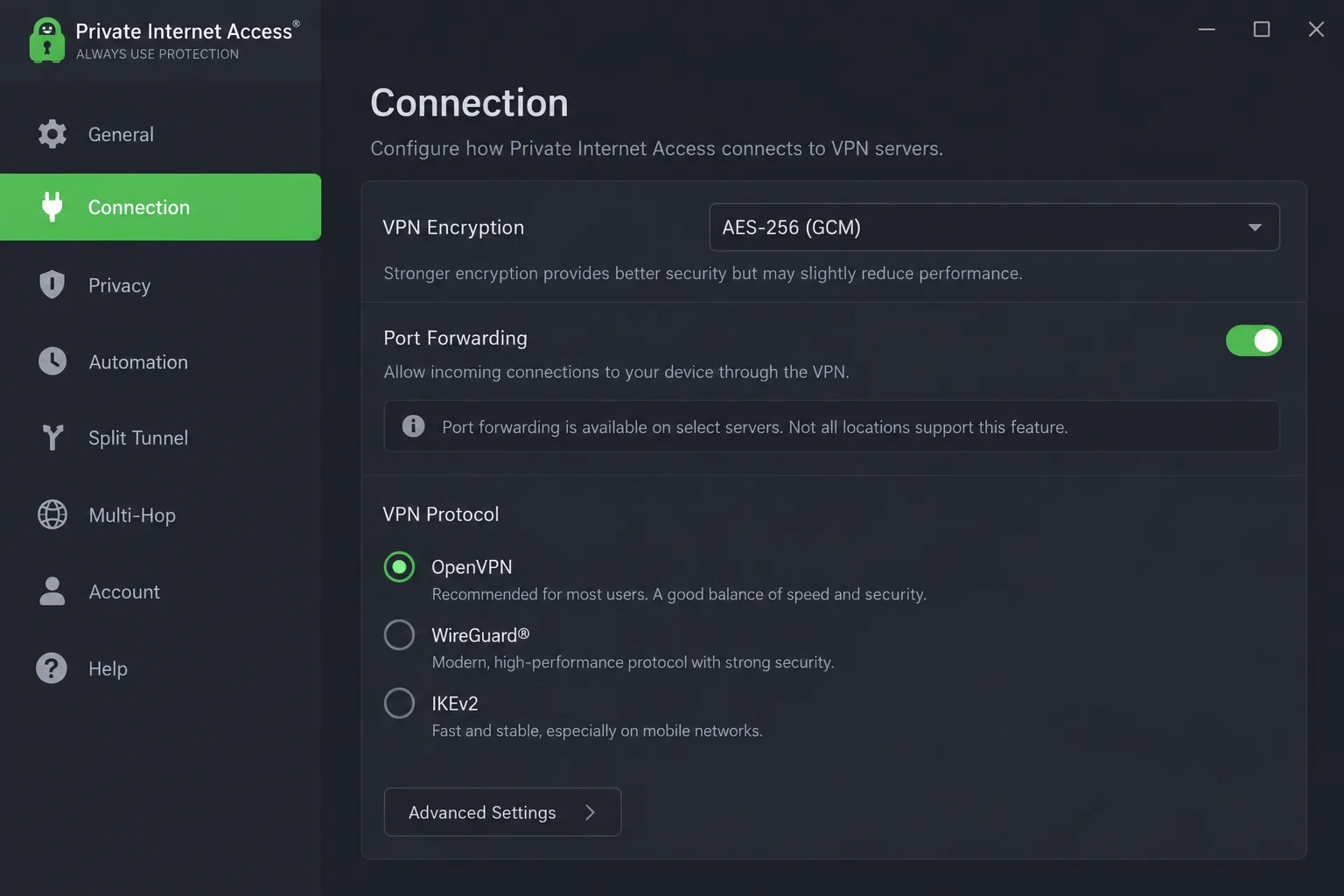The image size is (1344, 896).
Task: Click the info icon in port forwarding notice
Action: click(x=413, y=426)
